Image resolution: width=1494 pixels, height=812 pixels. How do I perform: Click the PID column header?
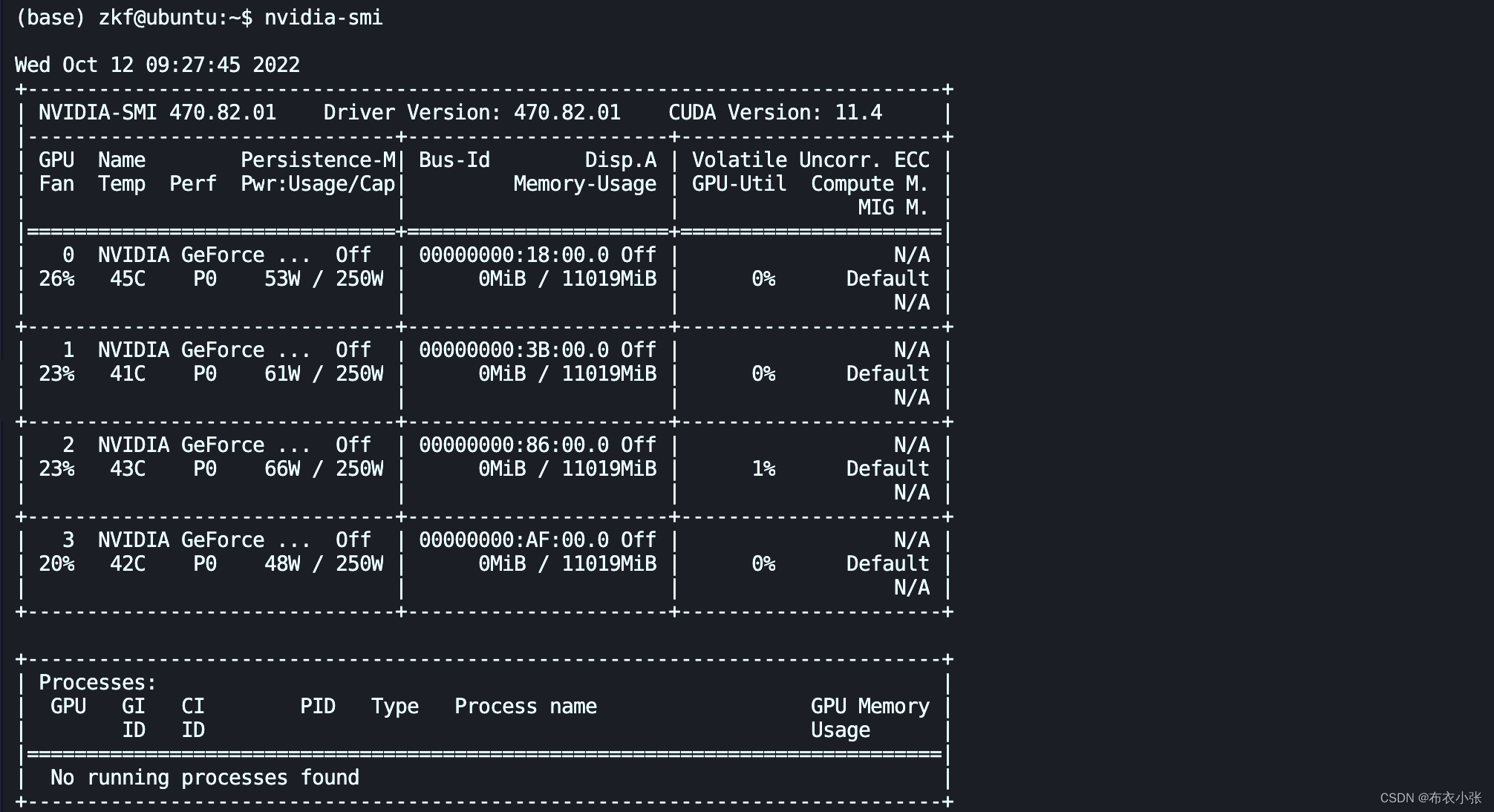click(318, 706)
